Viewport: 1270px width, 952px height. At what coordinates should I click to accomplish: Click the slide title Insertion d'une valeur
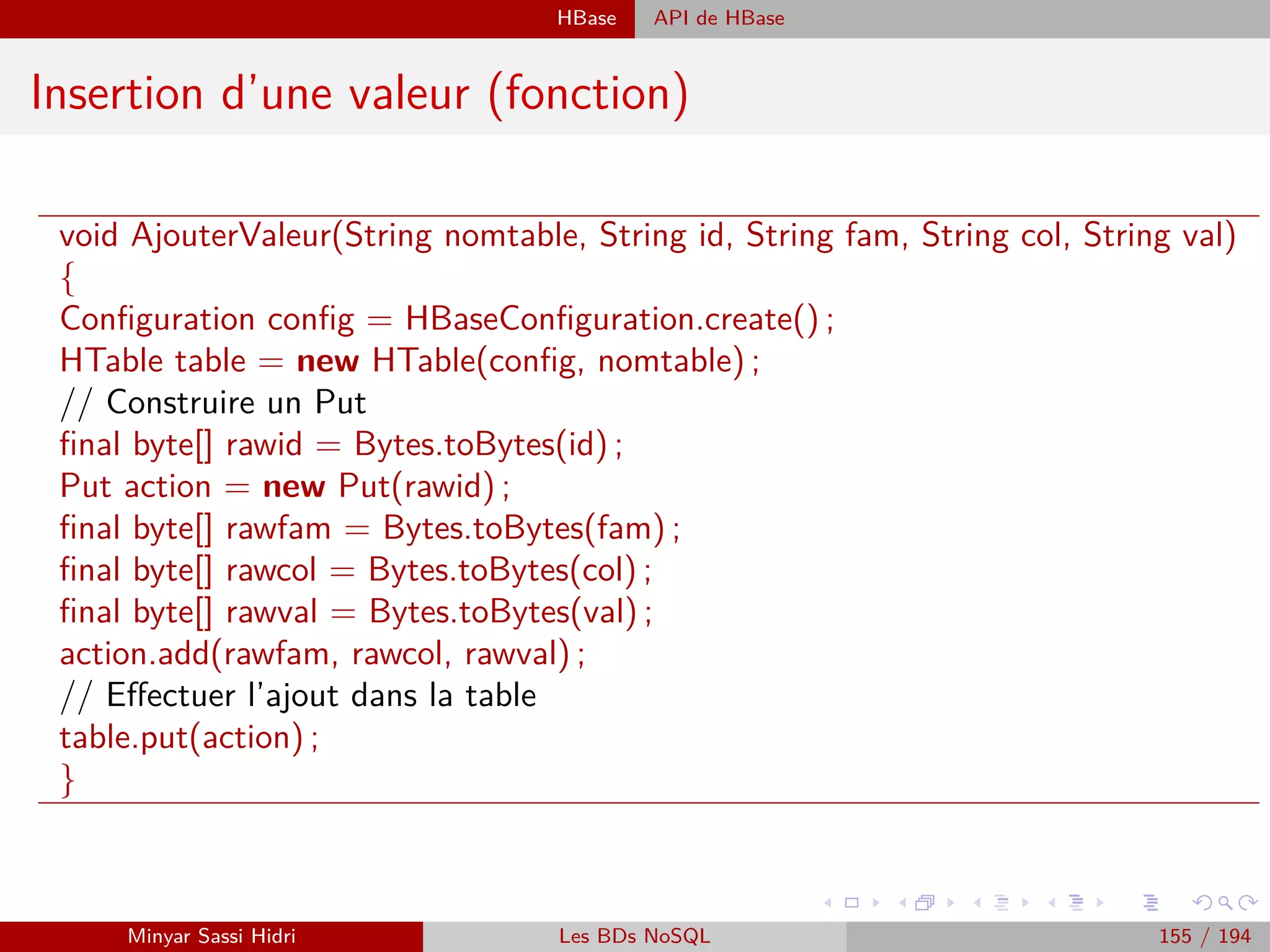[x=360, y=94]
